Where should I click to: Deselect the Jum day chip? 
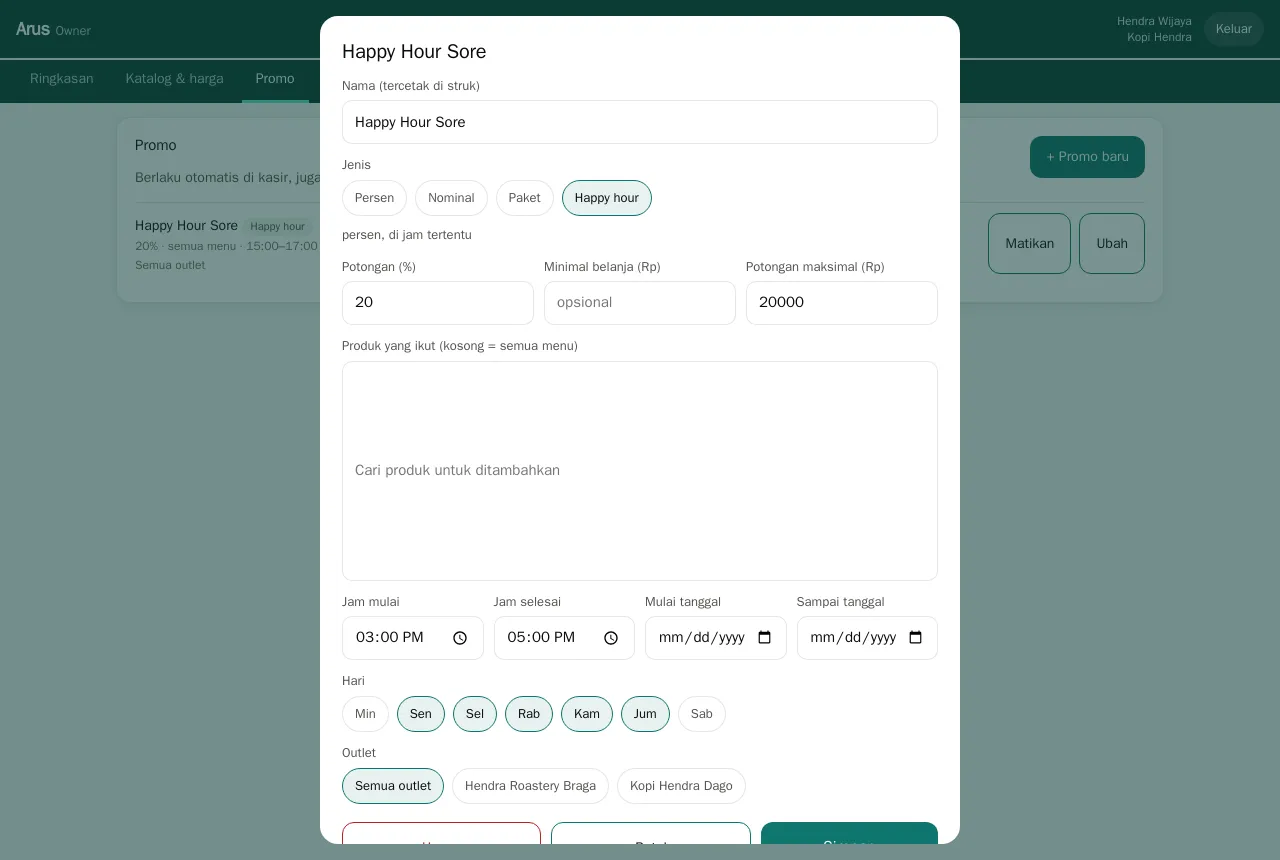645,714
